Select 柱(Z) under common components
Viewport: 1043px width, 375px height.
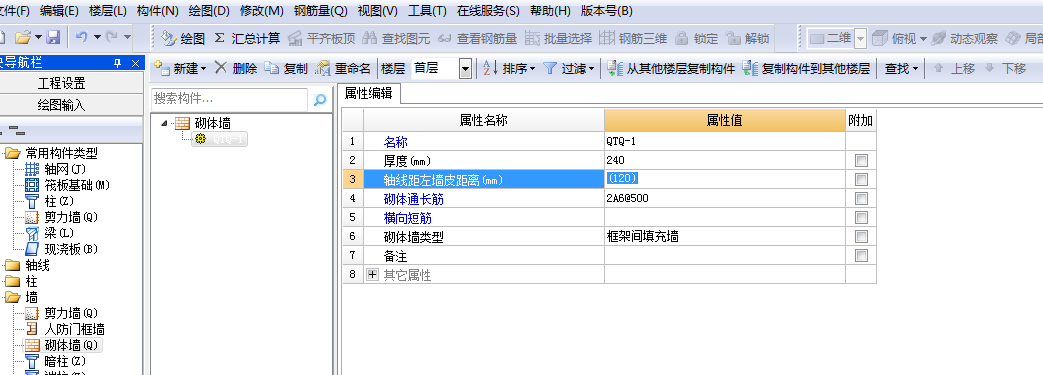[x=49, y=201]
